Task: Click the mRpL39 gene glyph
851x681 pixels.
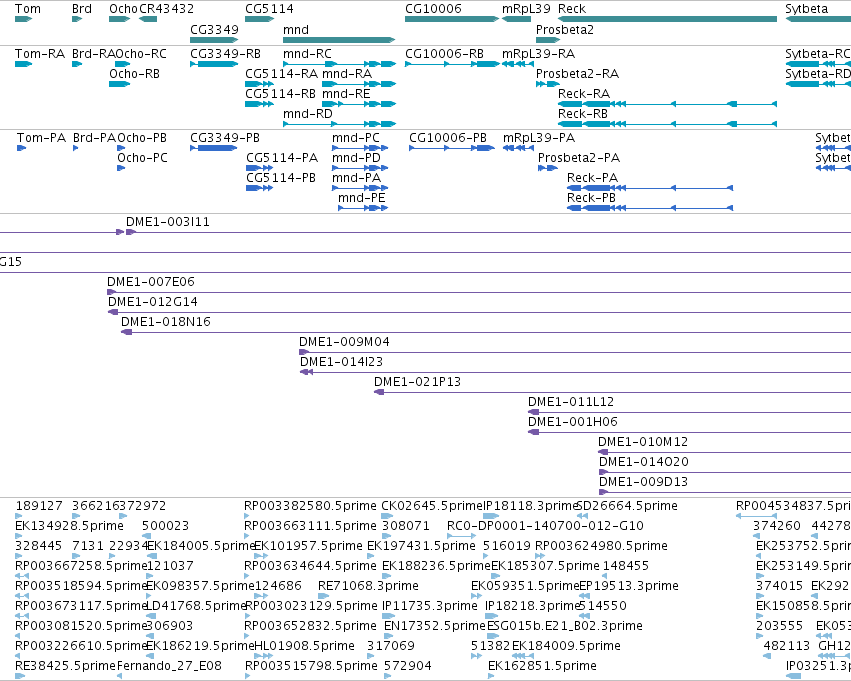Action: 516,20
